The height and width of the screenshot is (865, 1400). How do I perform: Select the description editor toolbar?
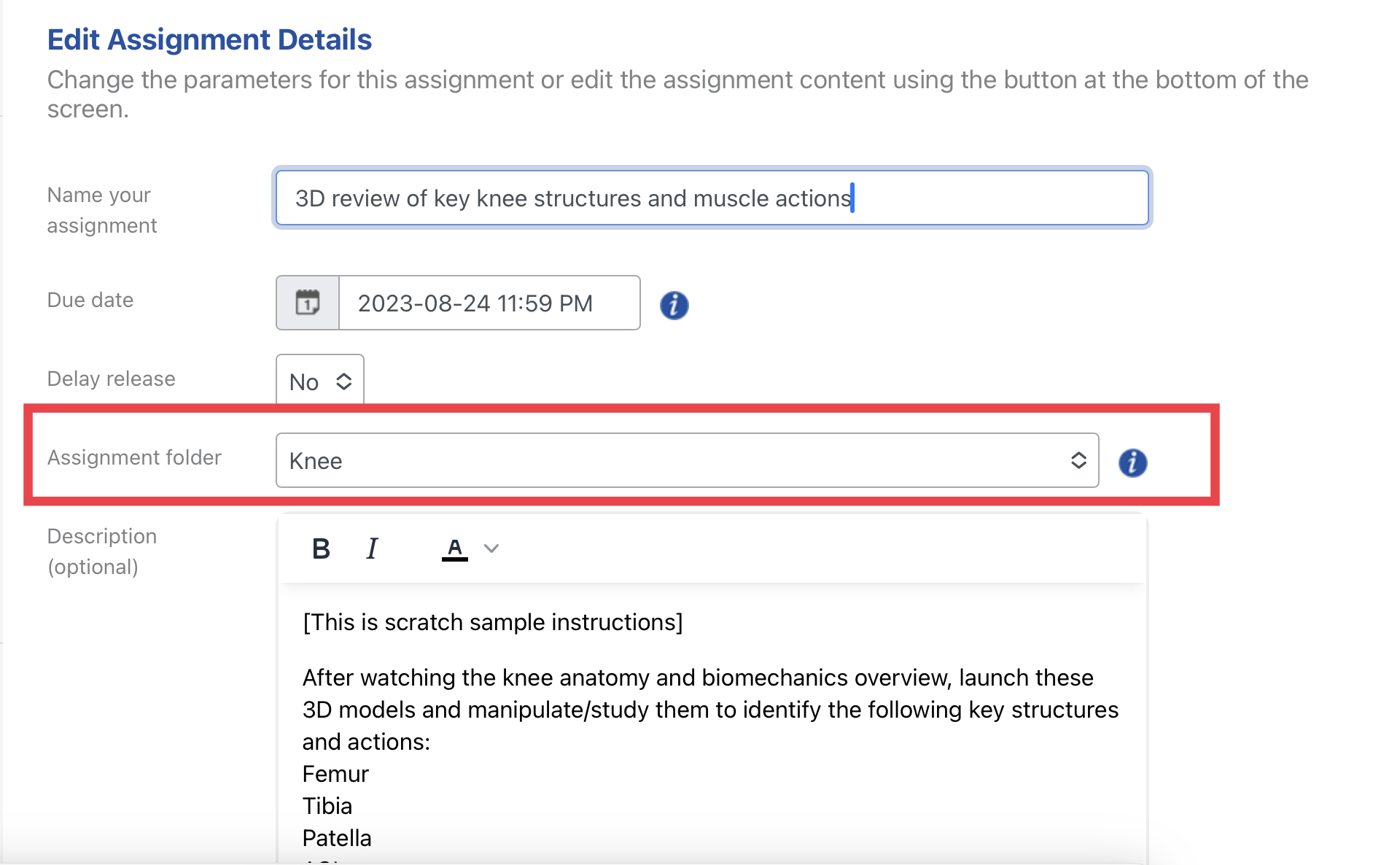click(711, 548)
